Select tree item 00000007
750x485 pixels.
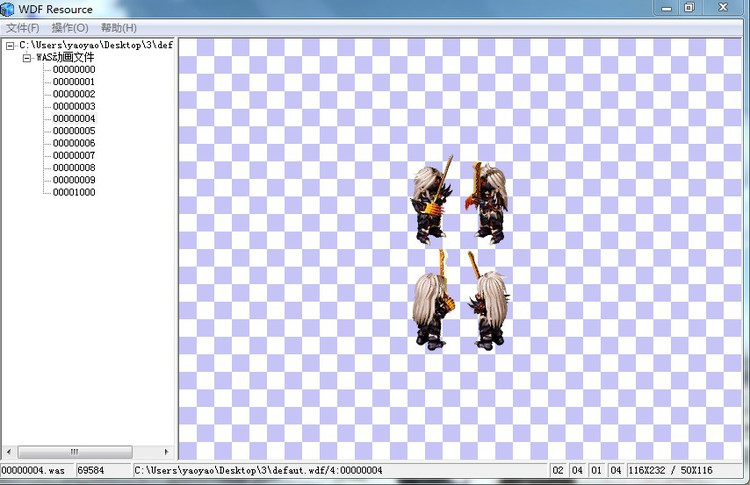coord(74,156)
